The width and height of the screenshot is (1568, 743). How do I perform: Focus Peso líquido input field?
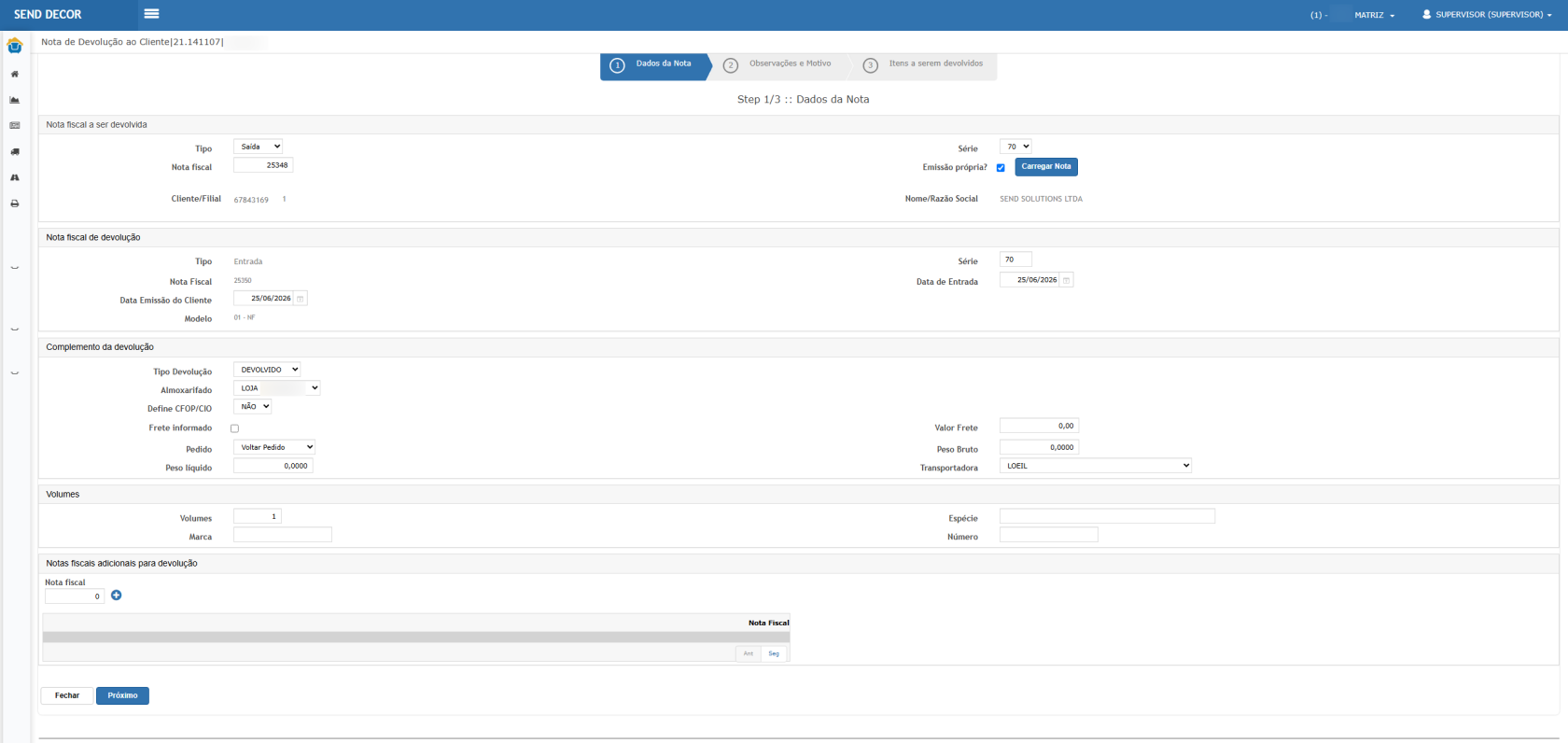point(273,466)
